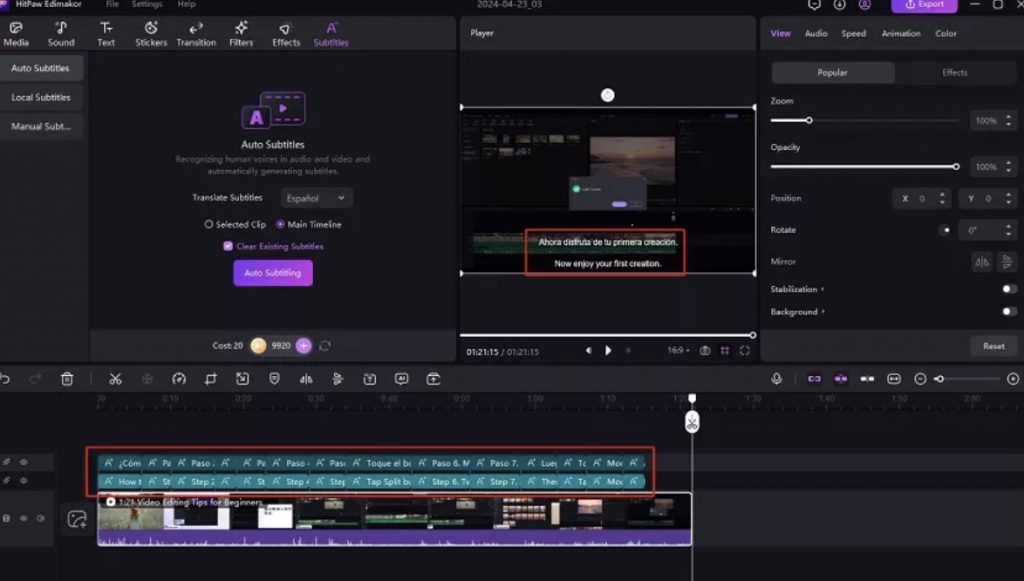Toggle the Background switch
The width and height of the screenshot is (1024, 581).
[1009, 312]
